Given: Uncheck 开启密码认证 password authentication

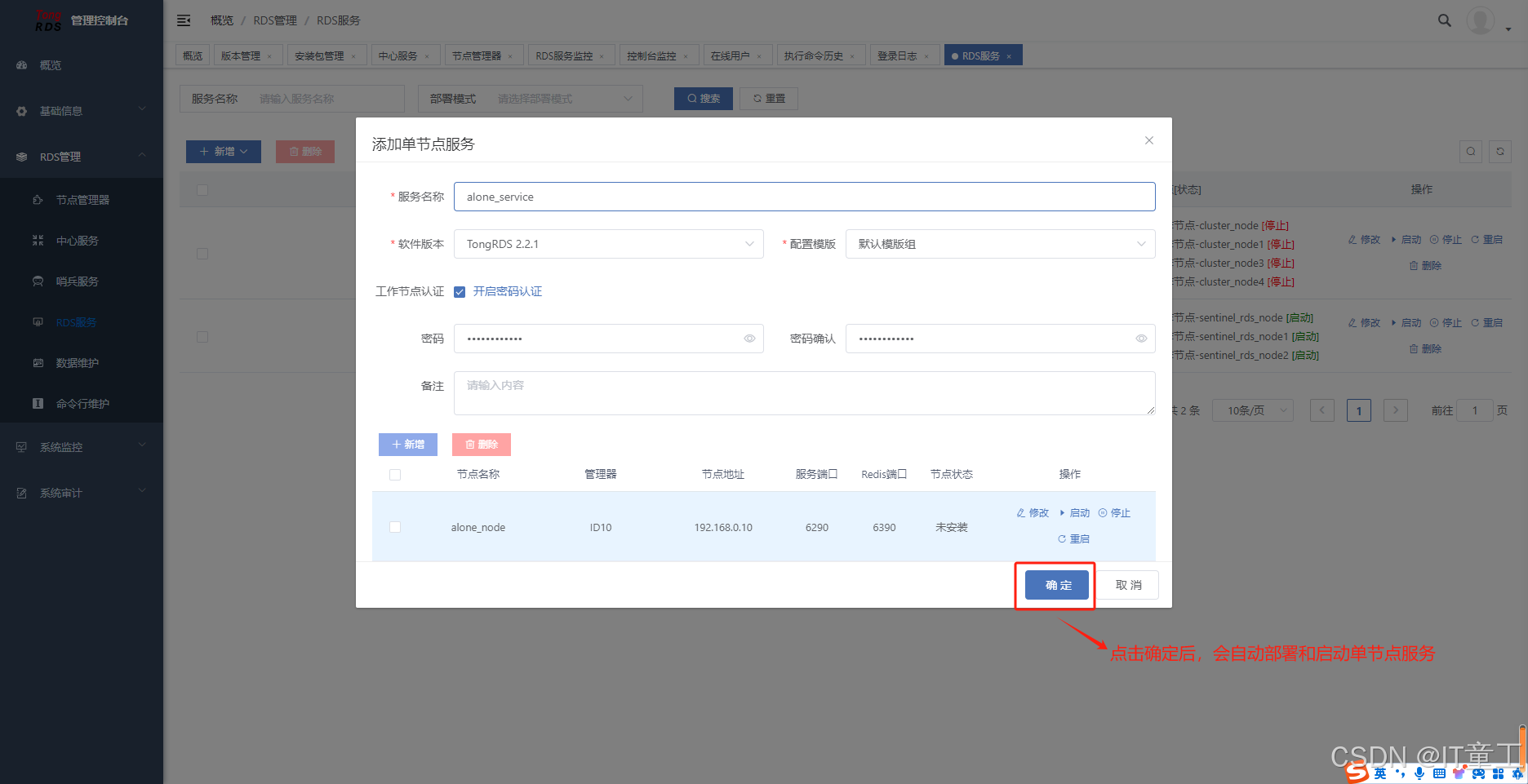Looking at the screenshot, I should [460, 291].
